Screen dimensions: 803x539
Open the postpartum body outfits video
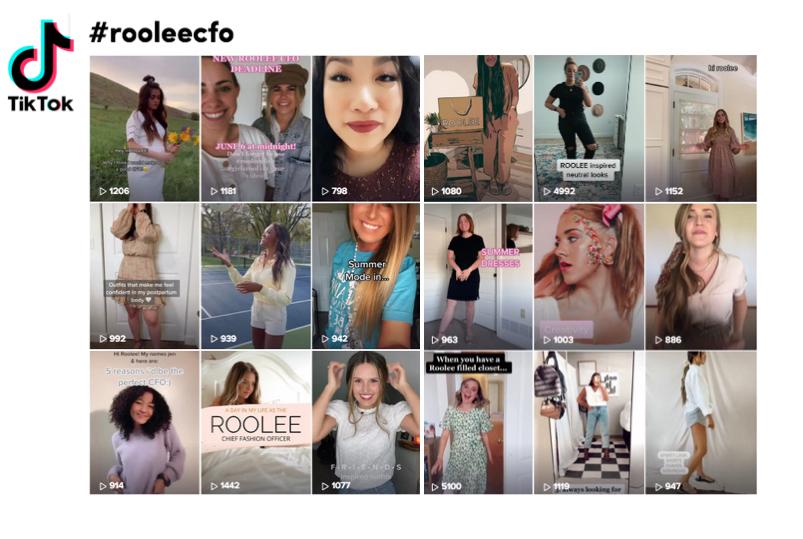point(144,276)
